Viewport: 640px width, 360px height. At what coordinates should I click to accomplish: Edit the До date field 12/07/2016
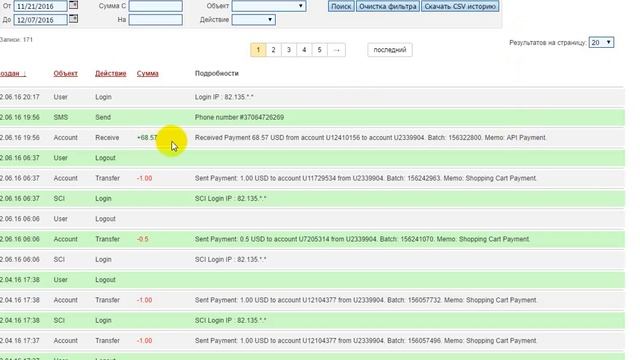click(40, 20)
